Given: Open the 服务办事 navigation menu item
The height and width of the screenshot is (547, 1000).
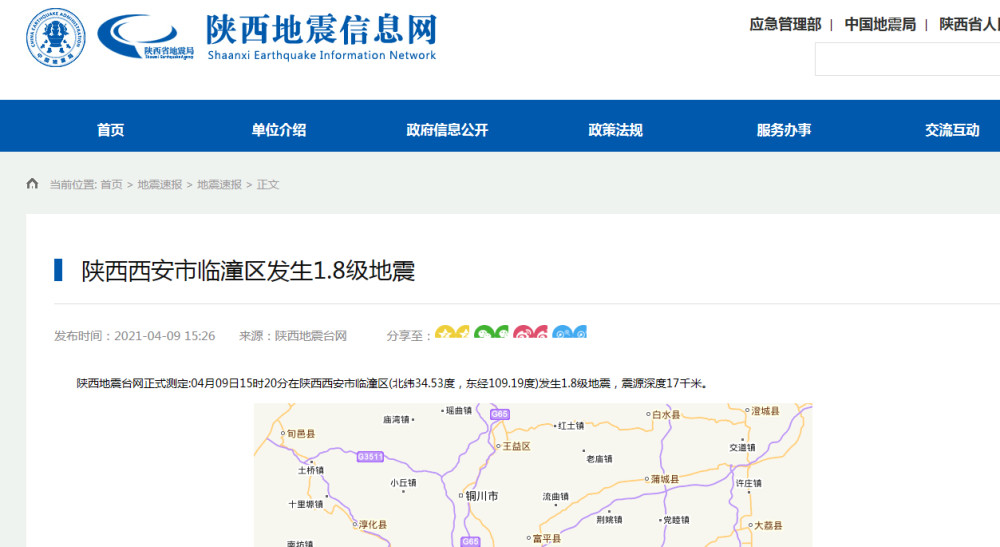Looking at the screenshot, I should pyautogui.click(x=784, y=130).
